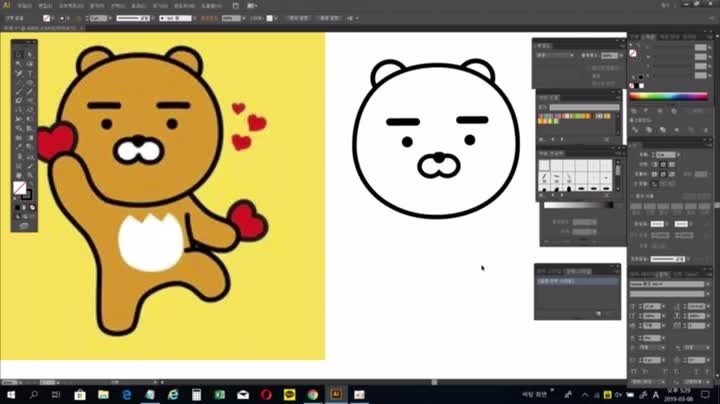Choose Butt Cap in Stroke panel
This screenshot has height=404, width=720.
coord(655,164)
